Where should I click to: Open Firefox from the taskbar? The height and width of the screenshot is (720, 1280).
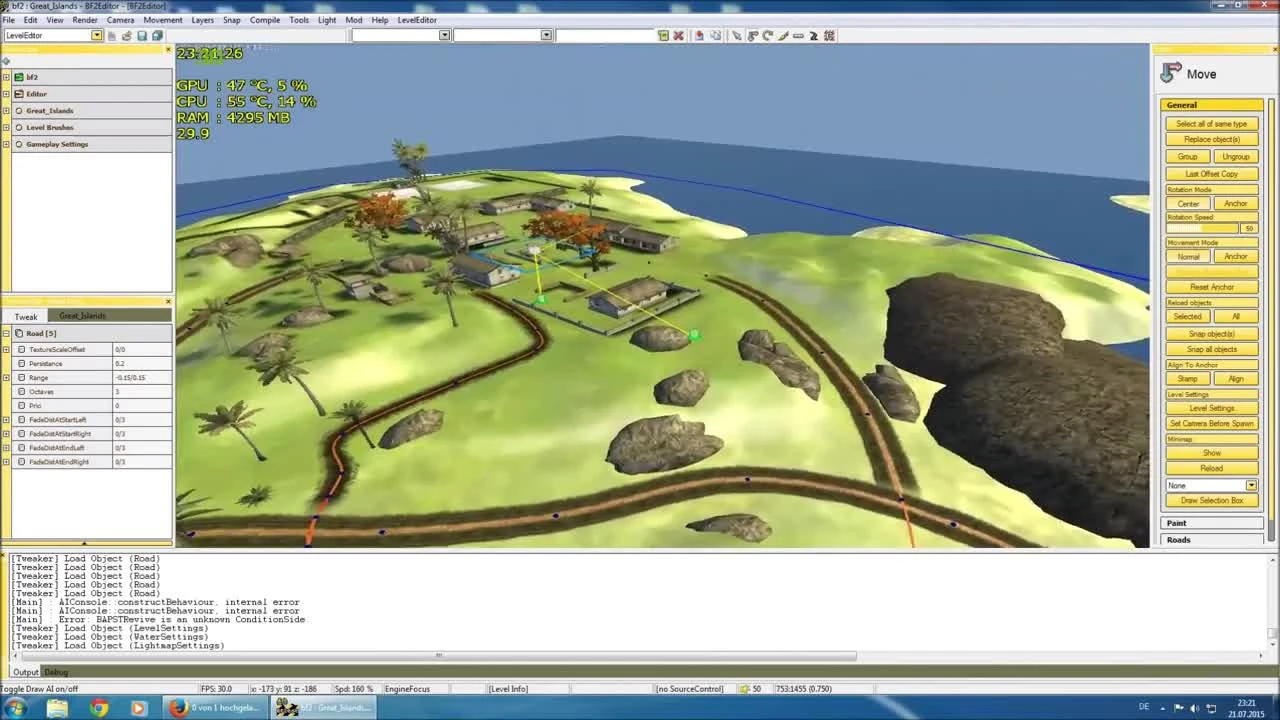(179, 707)
